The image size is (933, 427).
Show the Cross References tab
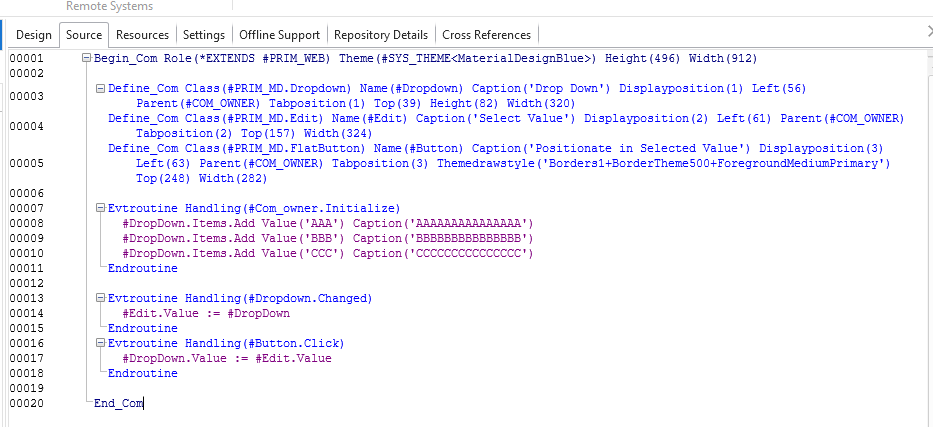pos(487,35)
